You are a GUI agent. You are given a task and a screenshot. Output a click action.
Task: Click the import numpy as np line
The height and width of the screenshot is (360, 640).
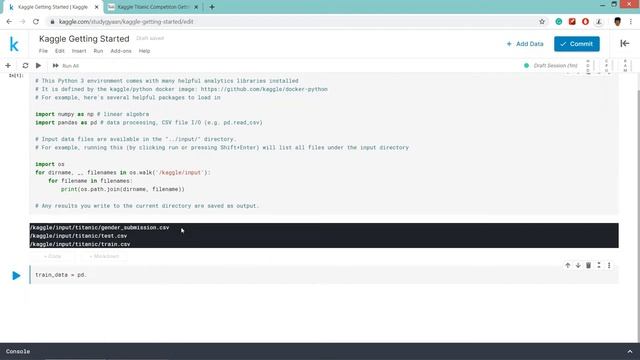coord(92,114)
